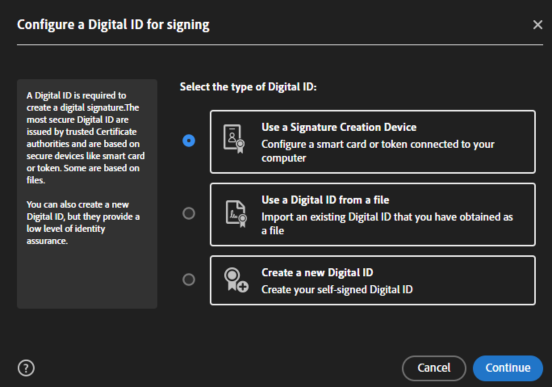The height and width of the screenshot is (387, 552).
Task: Click the 'Configure a Digital ID for signing' title
Action: [113, 25]
